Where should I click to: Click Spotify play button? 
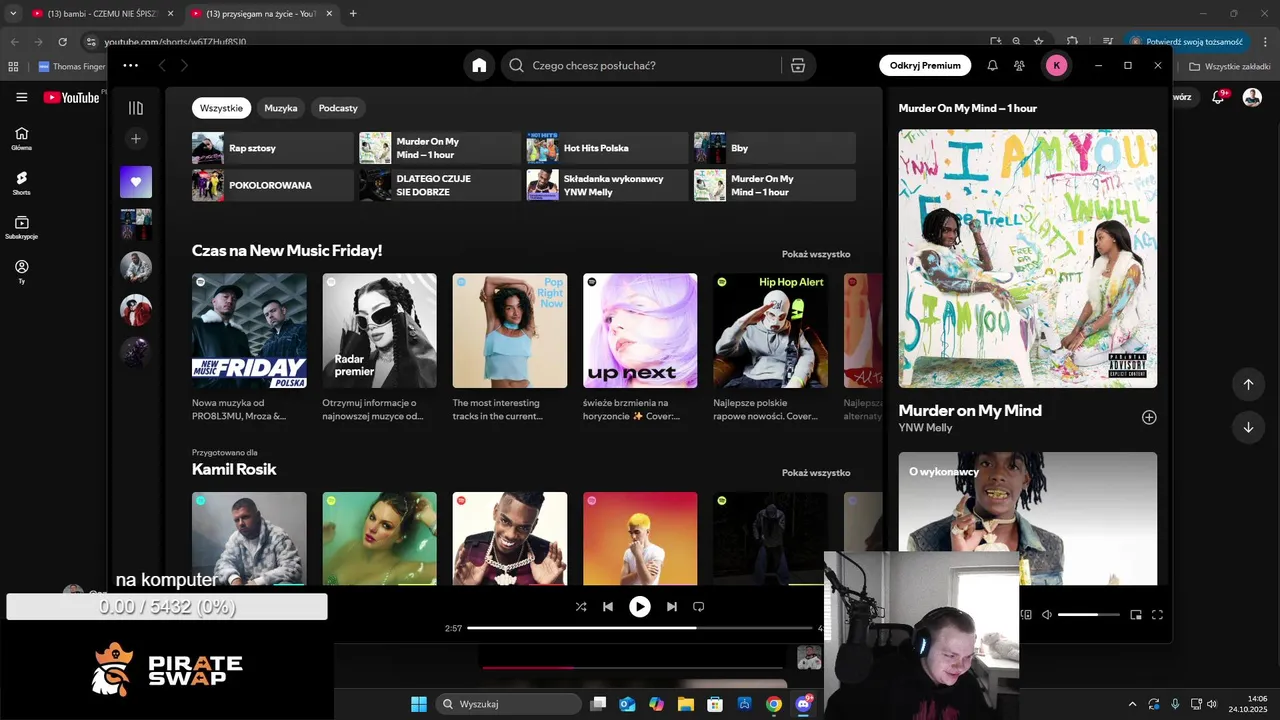[640, 606]
